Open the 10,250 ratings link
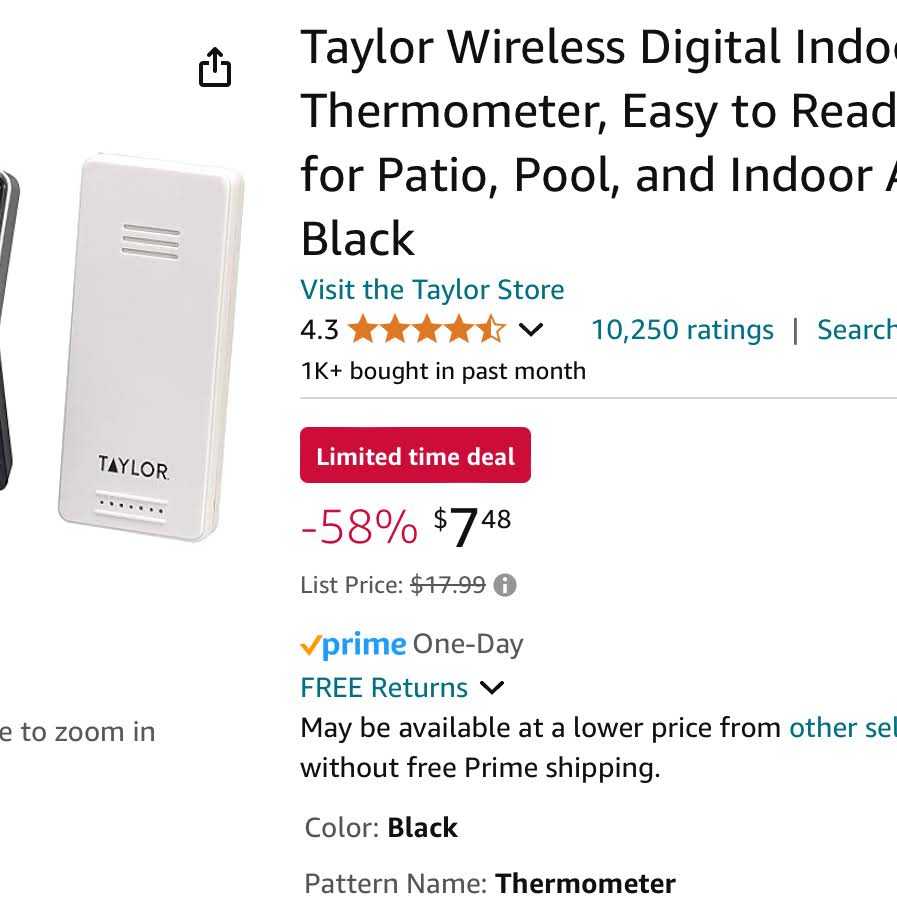Viewport: 897px width, 897px height. tap(682, 330)
